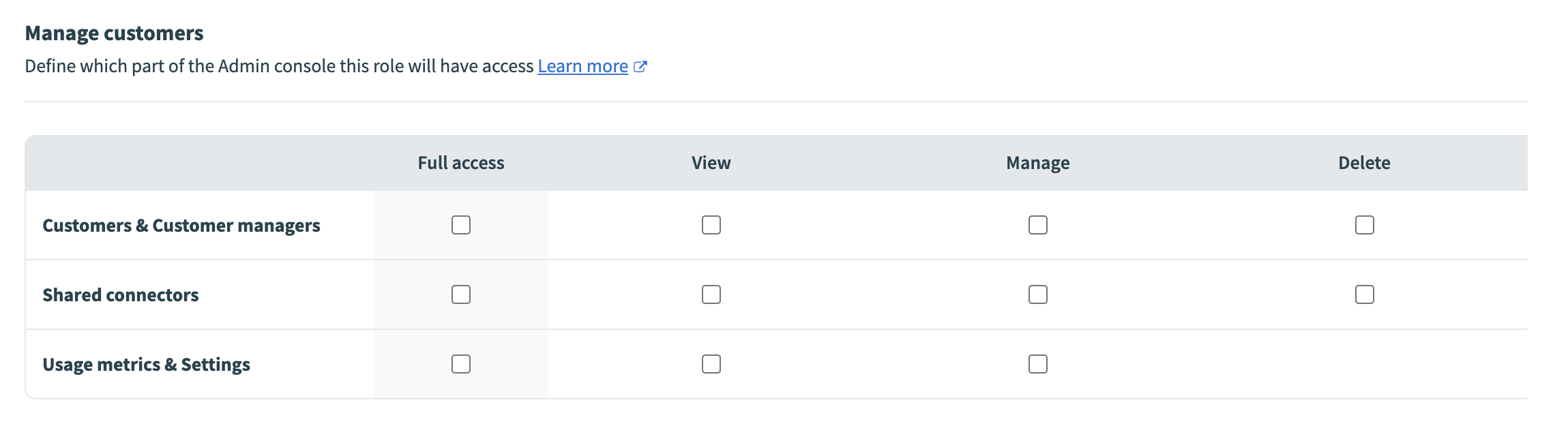Select the Manage column header
1568x426 pixels.
(1038, 163)
